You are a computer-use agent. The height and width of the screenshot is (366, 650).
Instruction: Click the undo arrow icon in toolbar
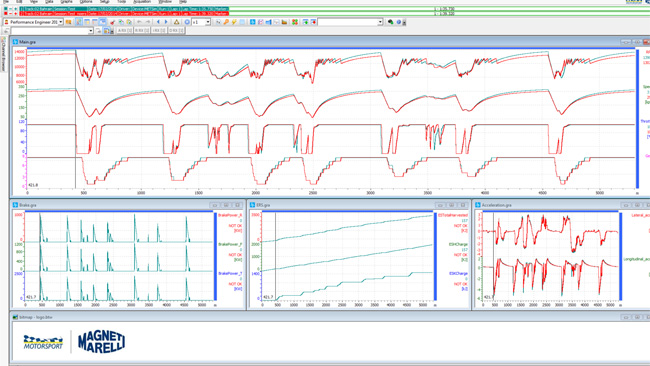139,22
